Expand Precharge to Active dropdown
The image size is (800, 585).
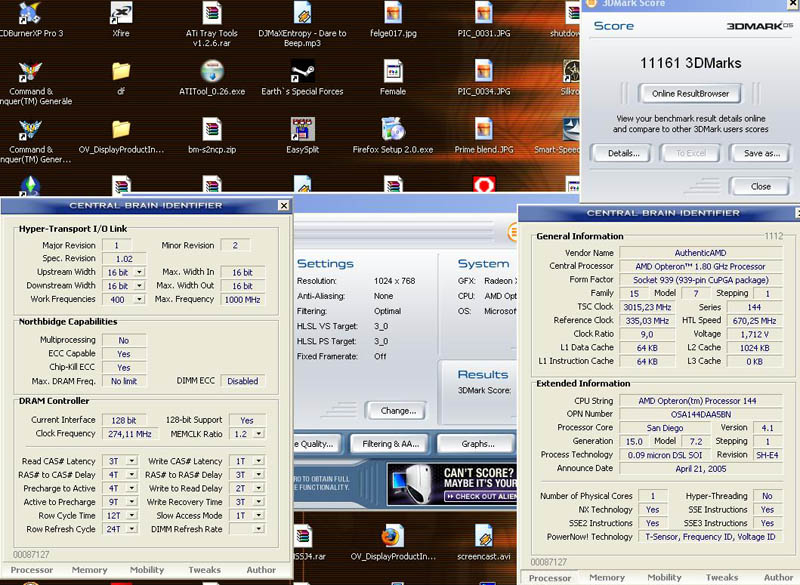coord(132,489)
